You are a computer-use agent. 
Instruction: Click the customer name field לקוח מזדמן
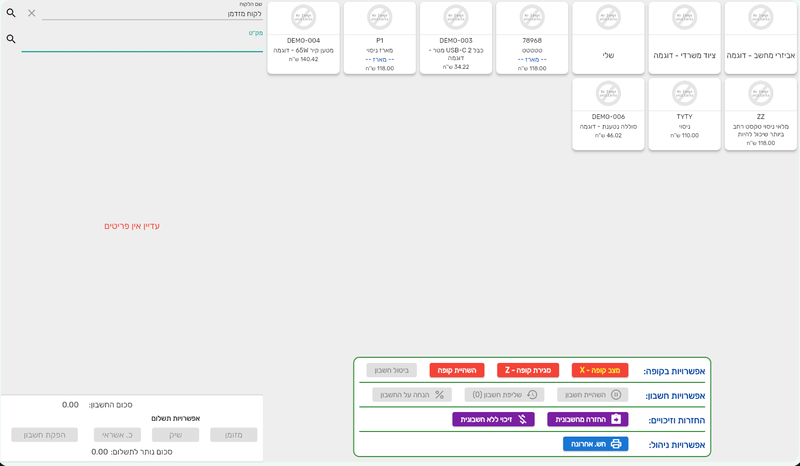(x=152, y=14)
